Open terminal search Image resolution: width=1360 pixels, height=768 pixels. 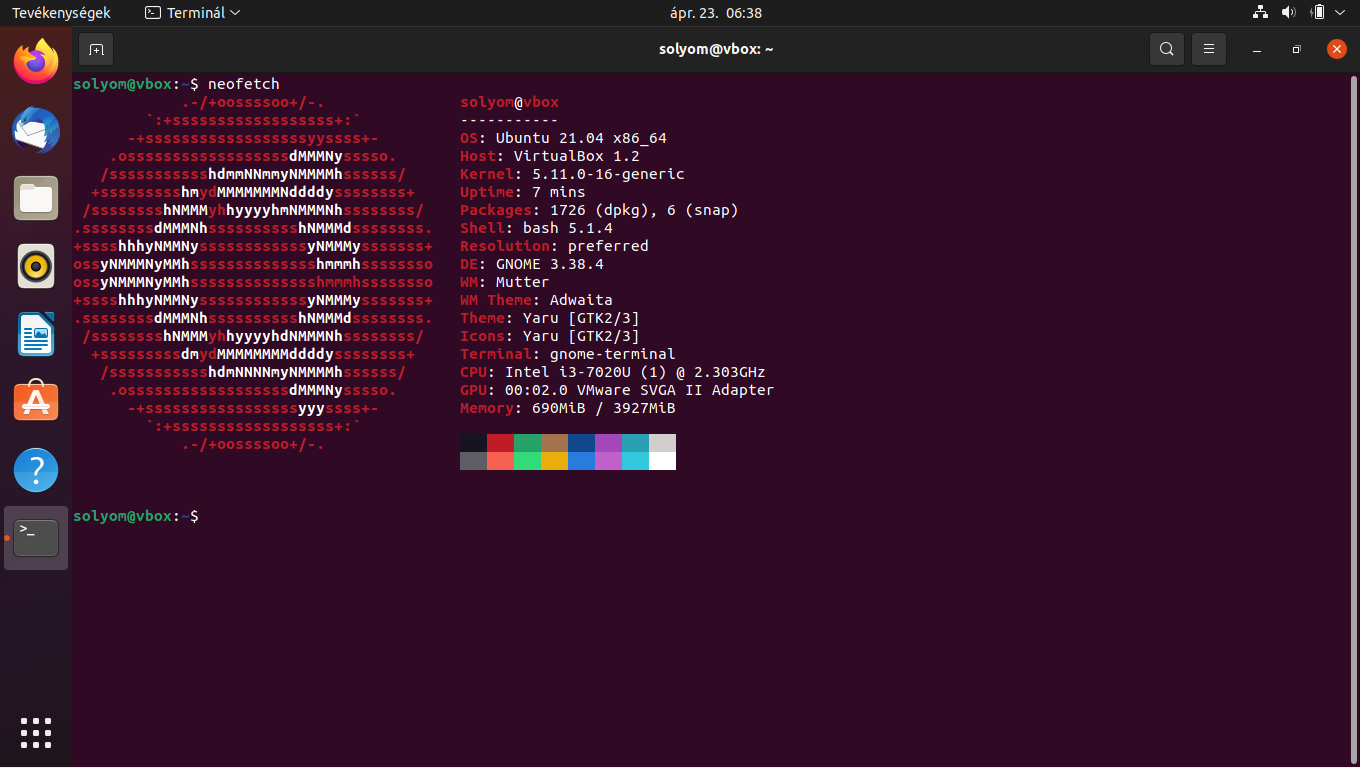pyautogui.click(x=1167, y=49)
